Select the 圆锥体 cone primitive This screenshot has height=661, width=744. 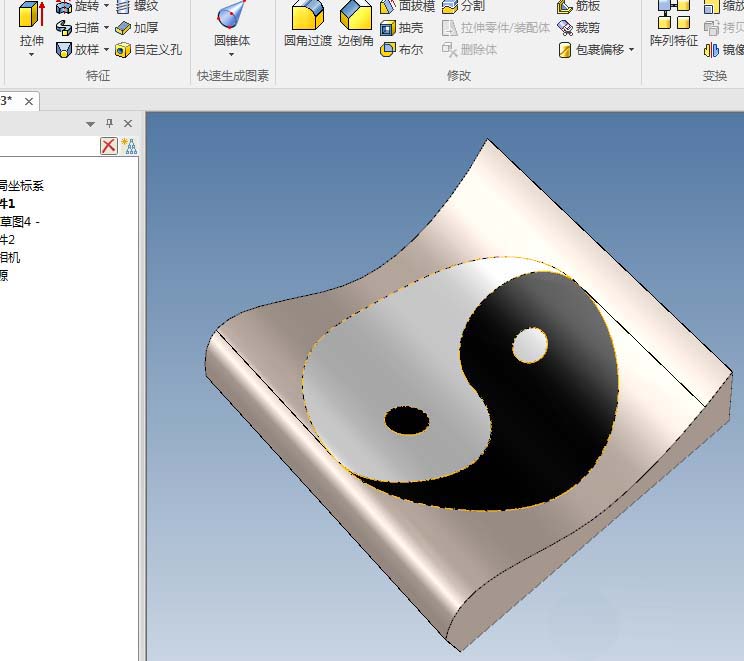232,24
